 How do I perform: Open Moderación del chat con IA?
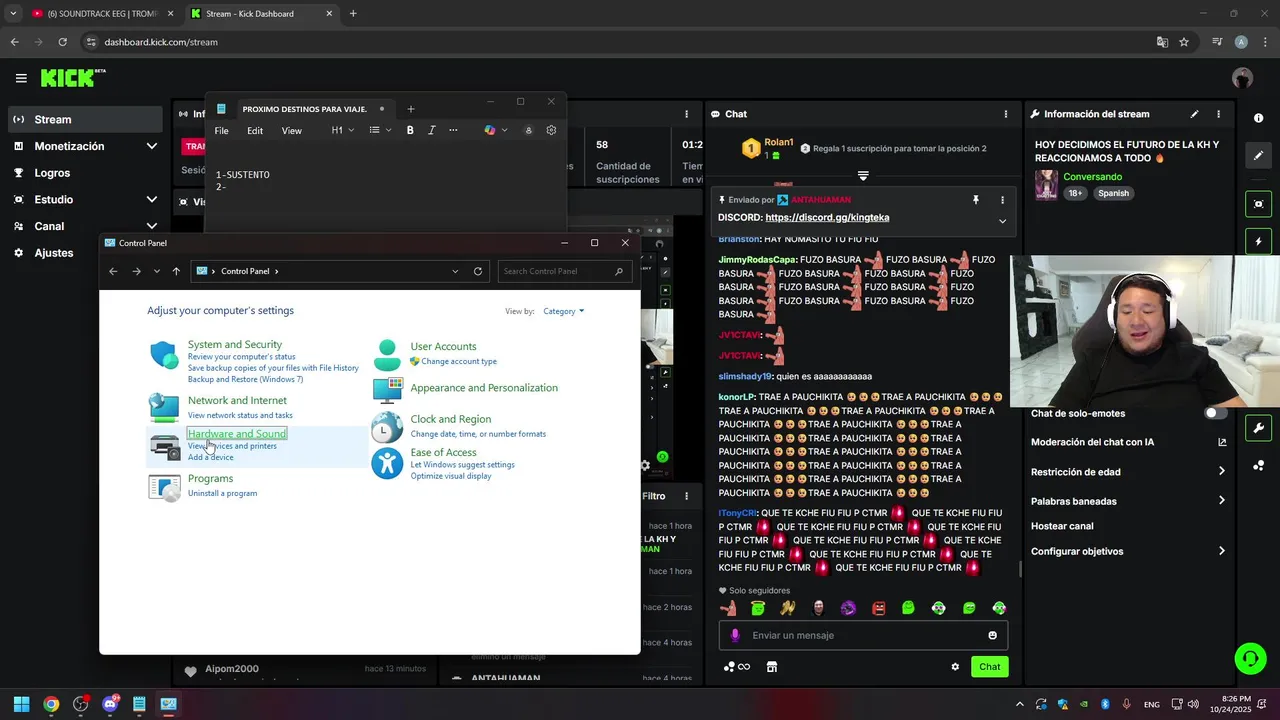point(1128,442)
